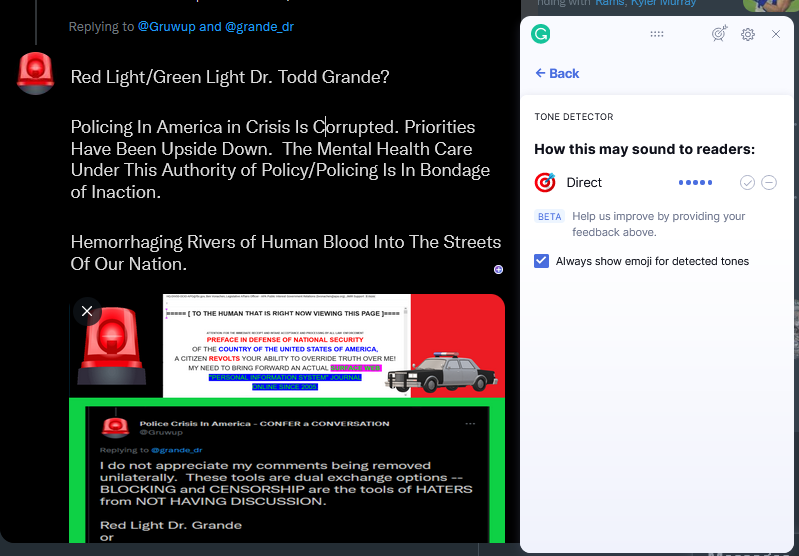Click the BETA badge
The width and height of the screenshot is (799, 556).
click(x=549, y=217)
